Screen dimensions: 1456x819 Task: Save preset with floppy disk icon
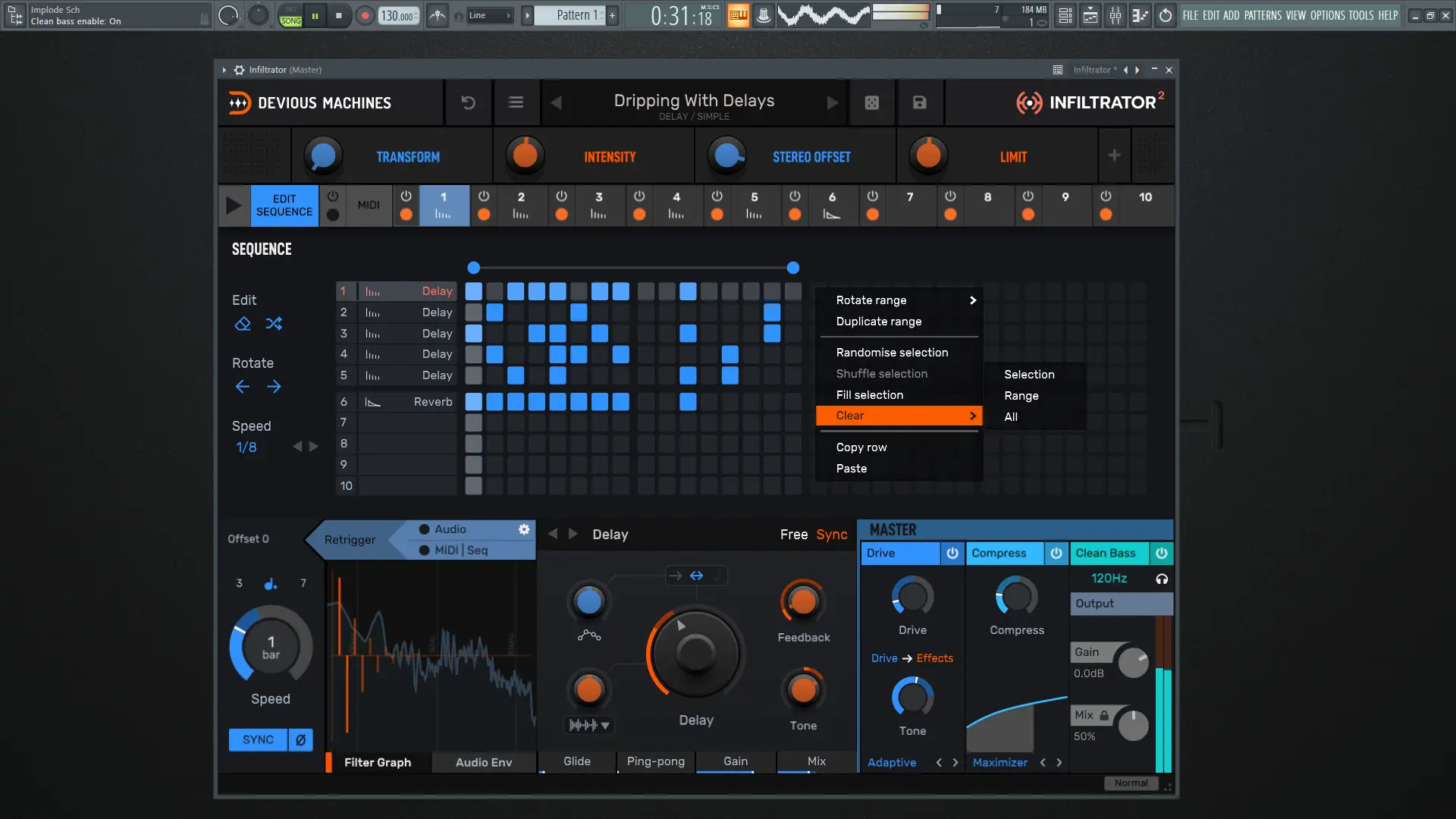(919, 102)
